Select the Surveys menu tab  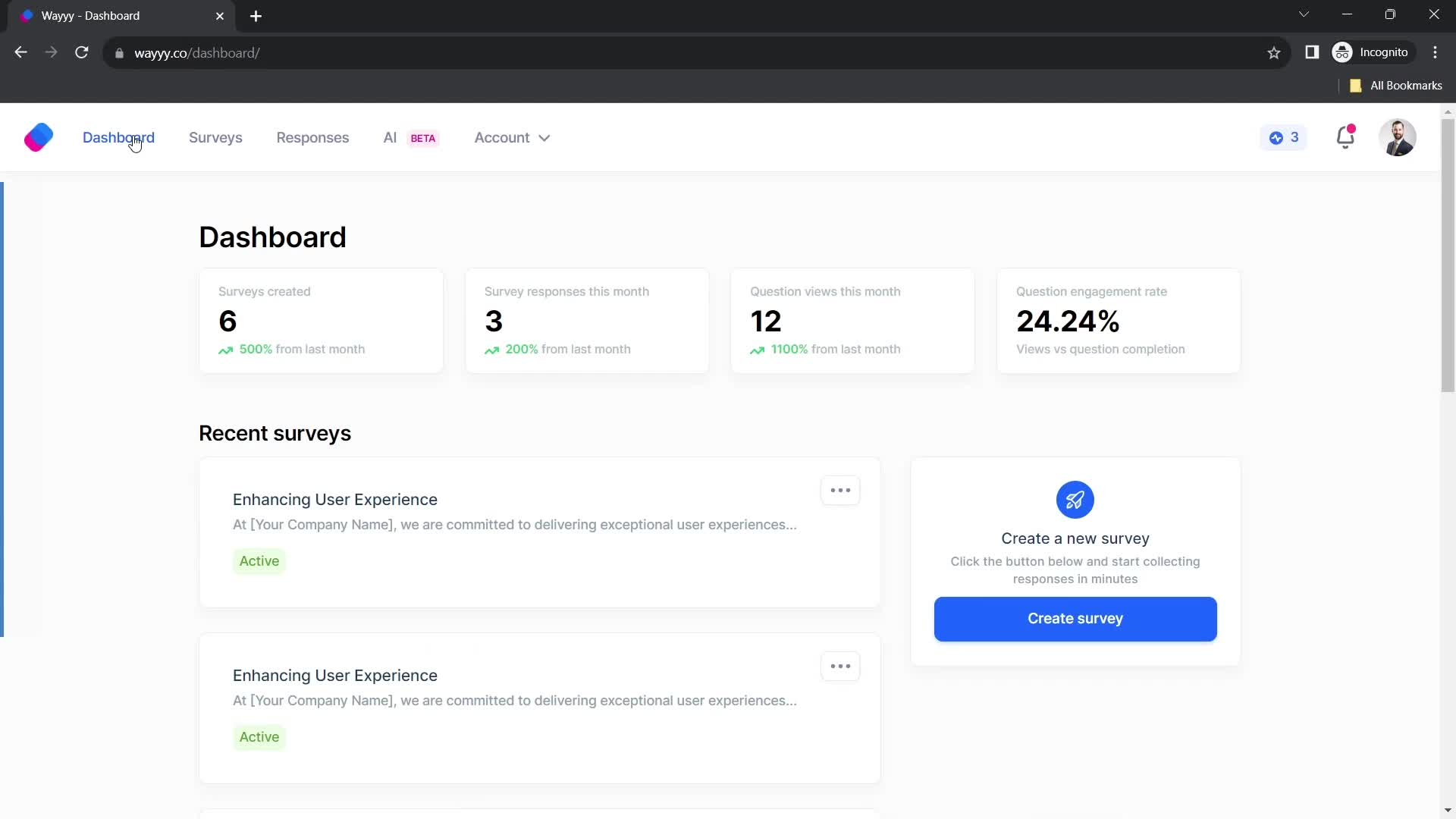pos(216,137)
